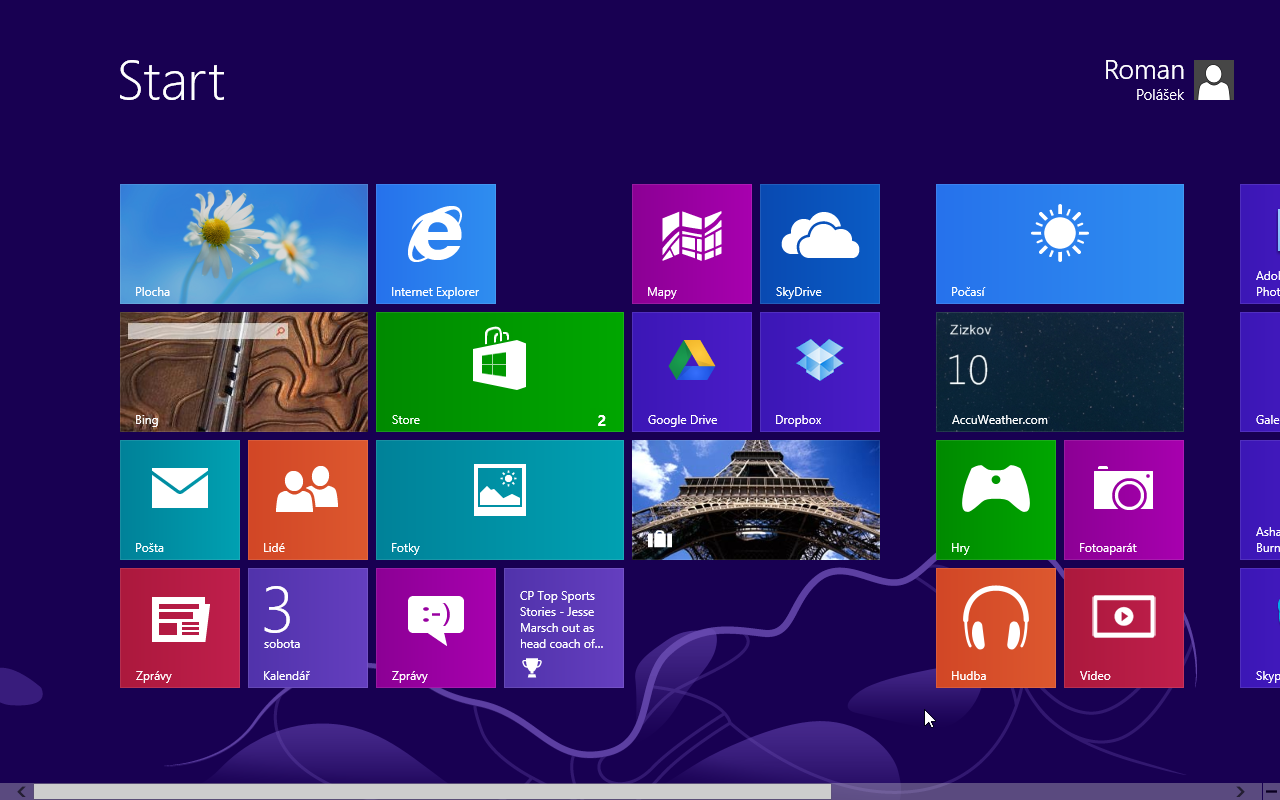The image size is (1280, 800).
Task: Open the purple Zprávy messaging tile
Action: point(436,628)
